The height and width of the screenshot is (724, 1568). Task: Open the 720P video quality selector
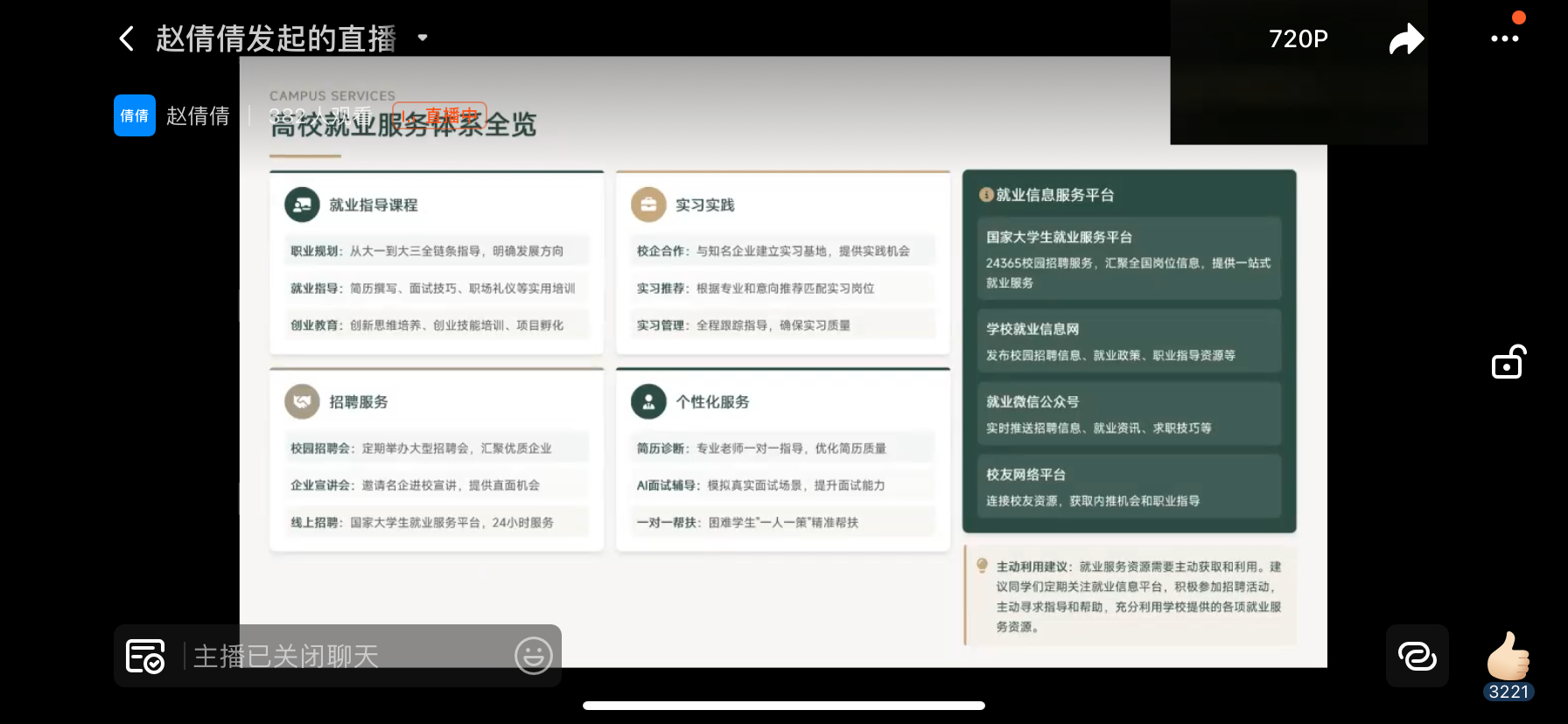click(1298, 38)
